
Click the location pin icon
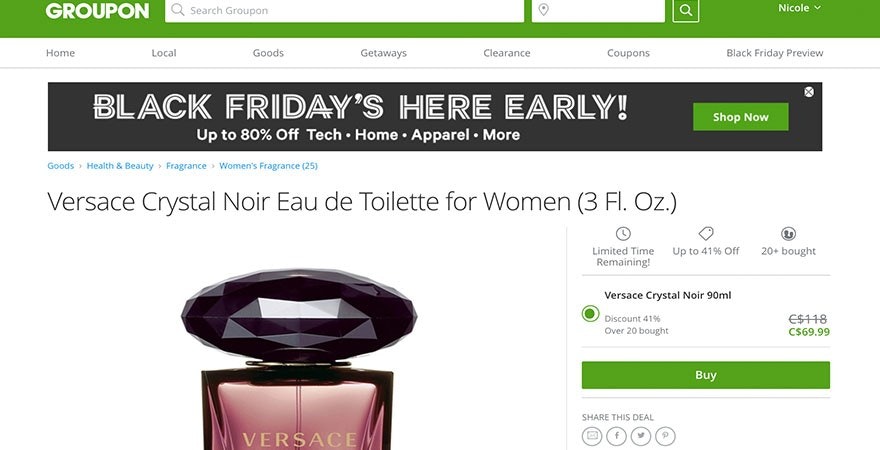coord(543,10)
